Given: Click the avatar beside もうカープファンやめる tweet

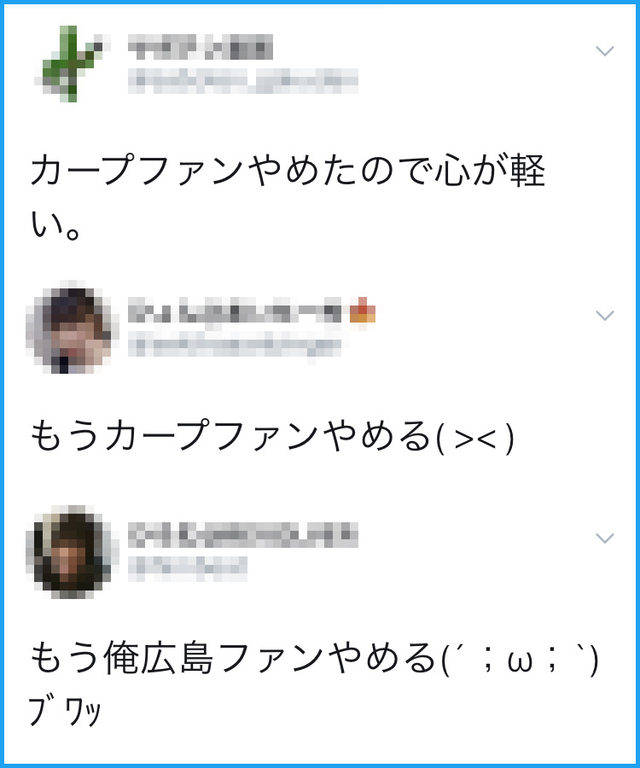Looking at the screenshot, I should 72,327.
